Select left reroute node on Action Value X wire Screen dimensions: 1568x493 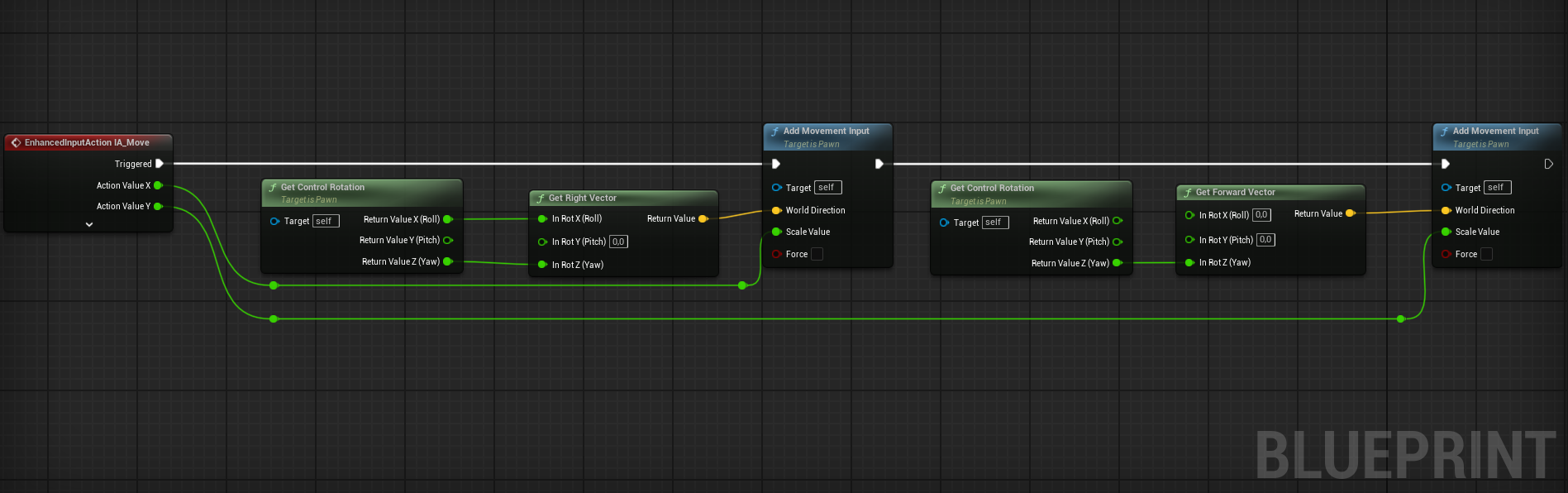pyautogui.click(x=274, y=285)
